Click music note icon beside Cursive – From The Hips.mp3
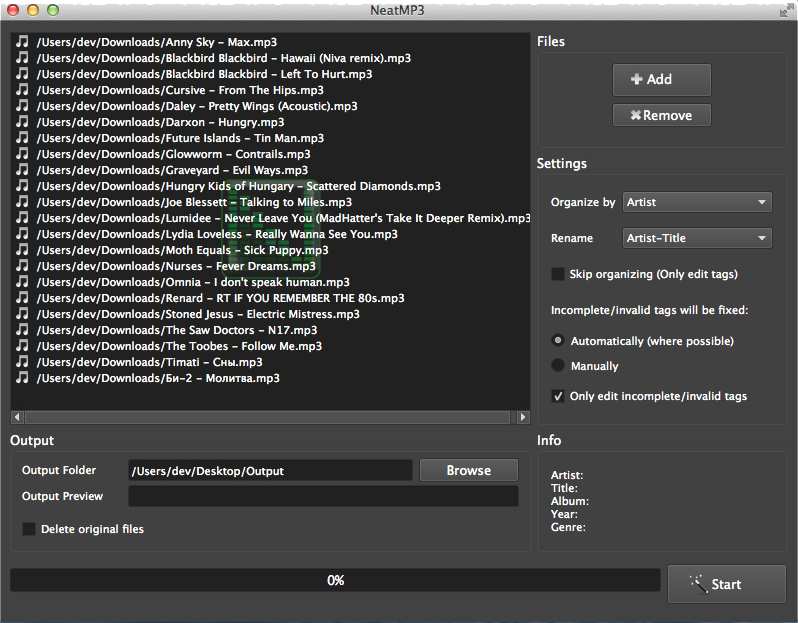The width and height of the screenshot is (798, 623). click(x=22, y=90)
